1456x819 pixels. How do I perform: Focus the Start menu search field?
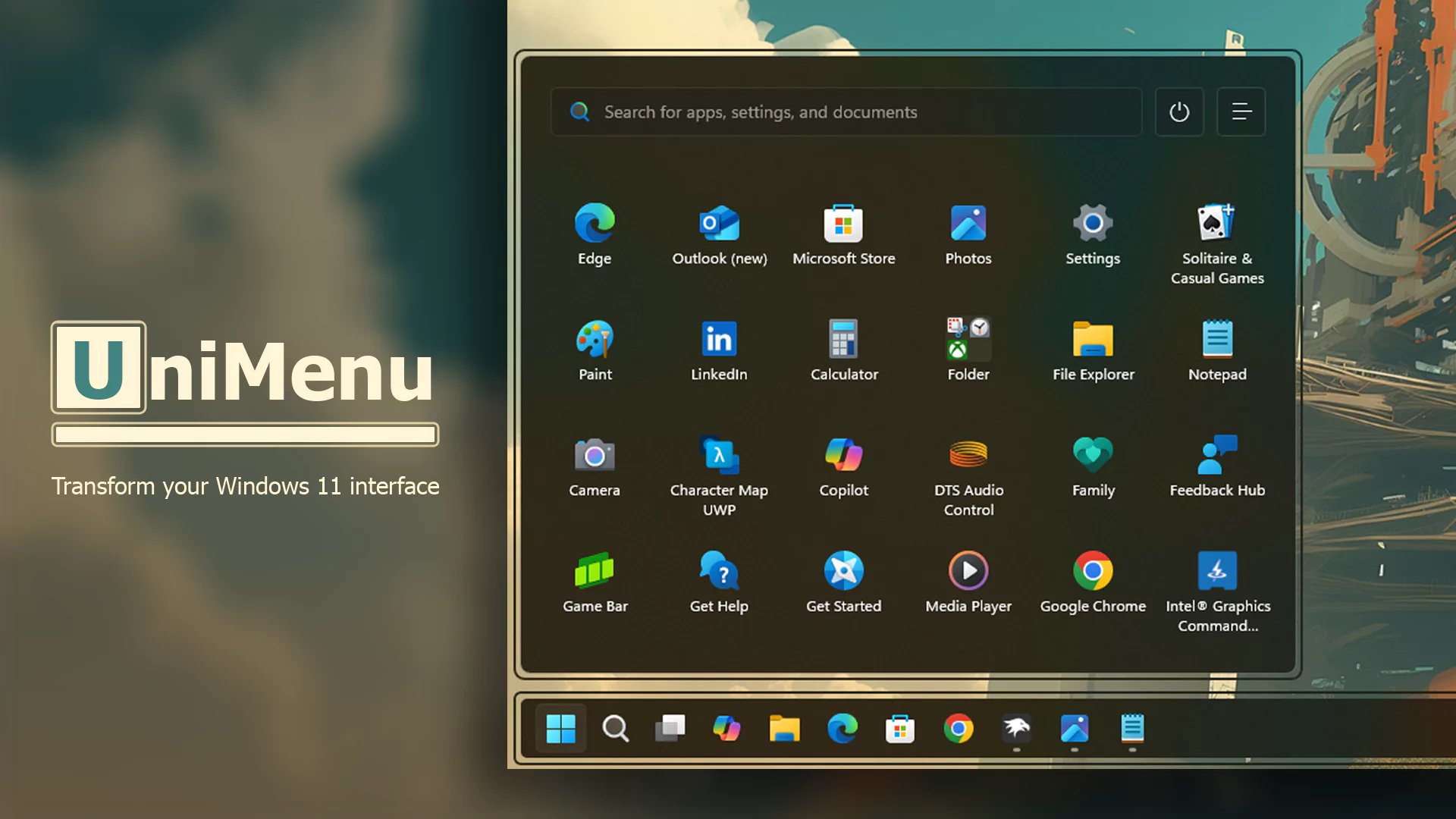[x=846, y=111]
